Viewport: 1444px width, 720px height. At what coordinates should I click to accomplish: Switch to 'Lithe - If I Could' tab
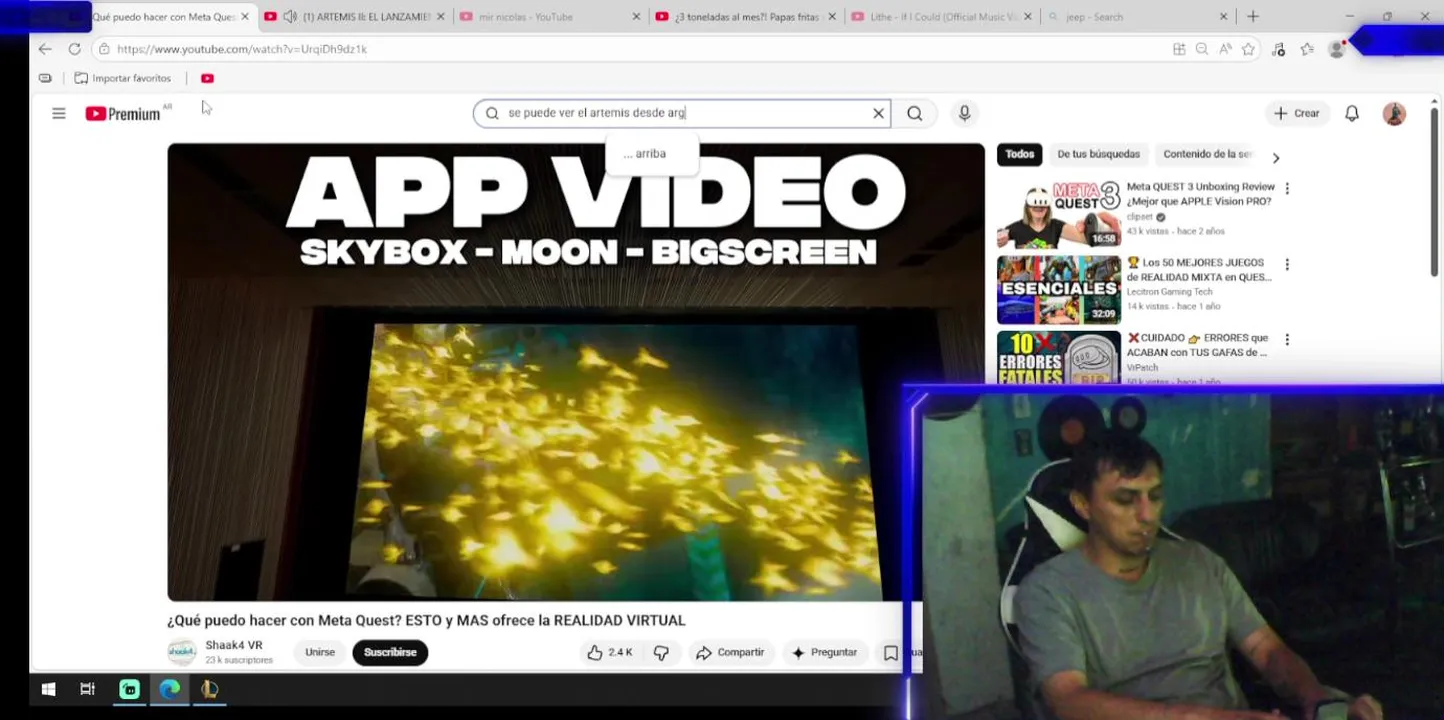tap(943, 17)
